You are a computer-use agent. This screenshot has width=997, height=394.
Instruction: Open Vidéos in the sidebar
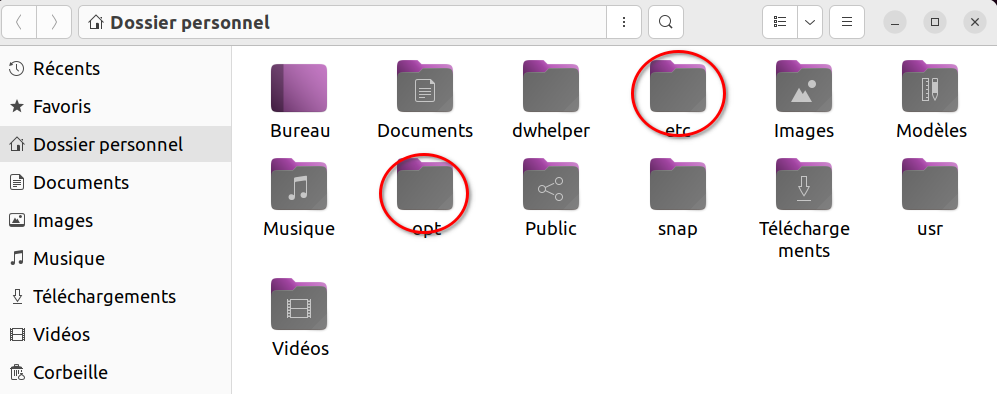click(116, 334)
